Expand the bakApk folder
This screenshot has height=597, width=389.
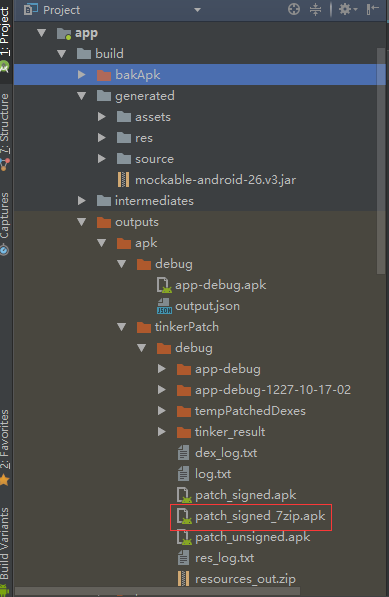[81, 75]
